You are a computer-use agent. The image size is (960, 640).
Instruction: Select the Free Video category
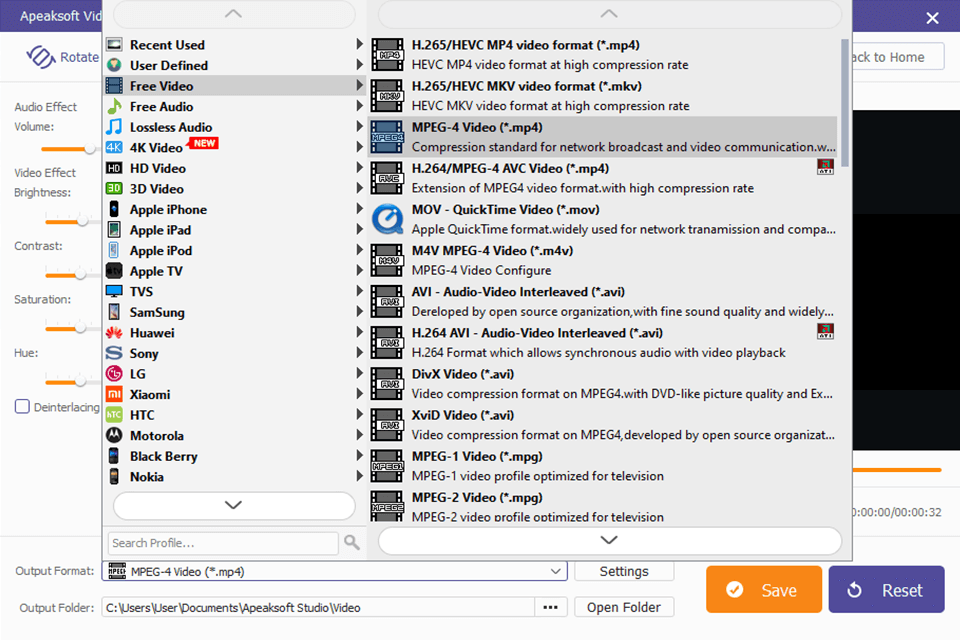(234, 86)
